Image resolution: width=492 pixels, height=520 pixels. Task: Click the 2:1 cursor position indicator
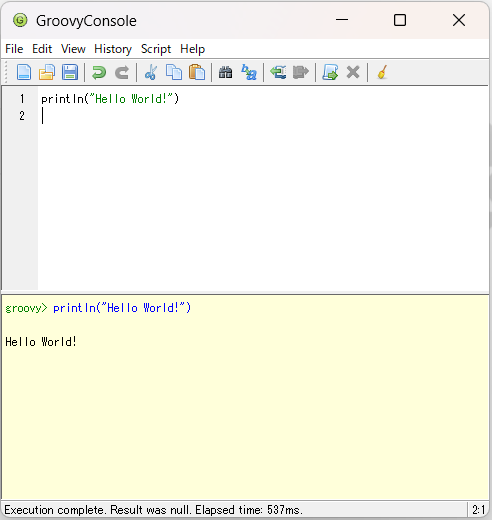(x=479, y=510)
